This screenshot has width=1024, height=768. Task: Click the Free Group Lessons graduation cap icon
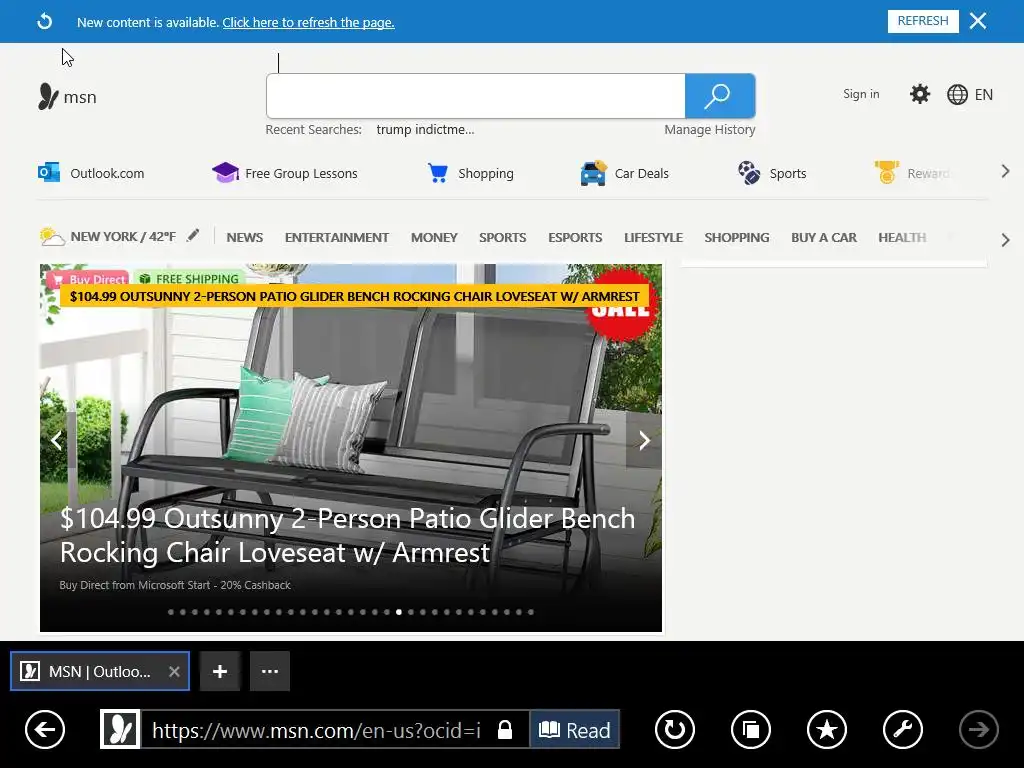[225, 172]
